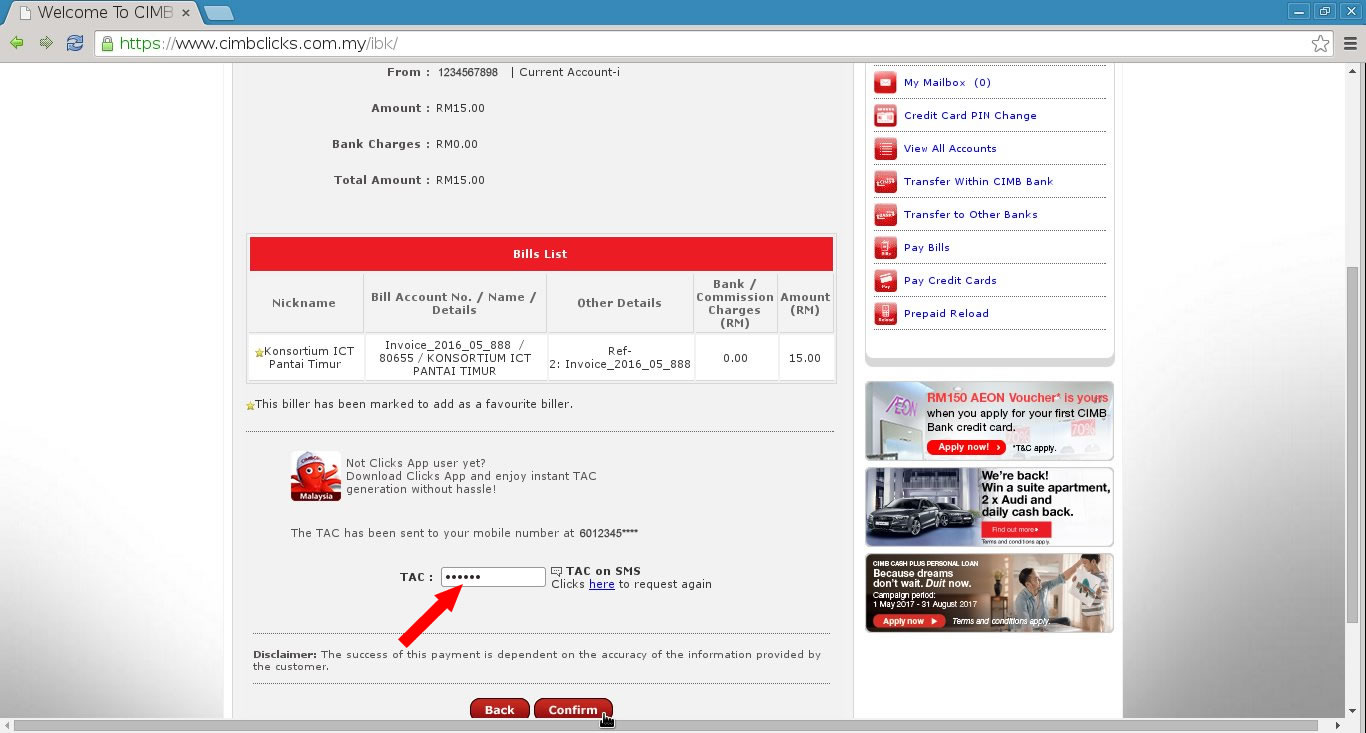Click Apply now on Cash Plus loan banner
1366x733 pixels.
coord(908,621)
